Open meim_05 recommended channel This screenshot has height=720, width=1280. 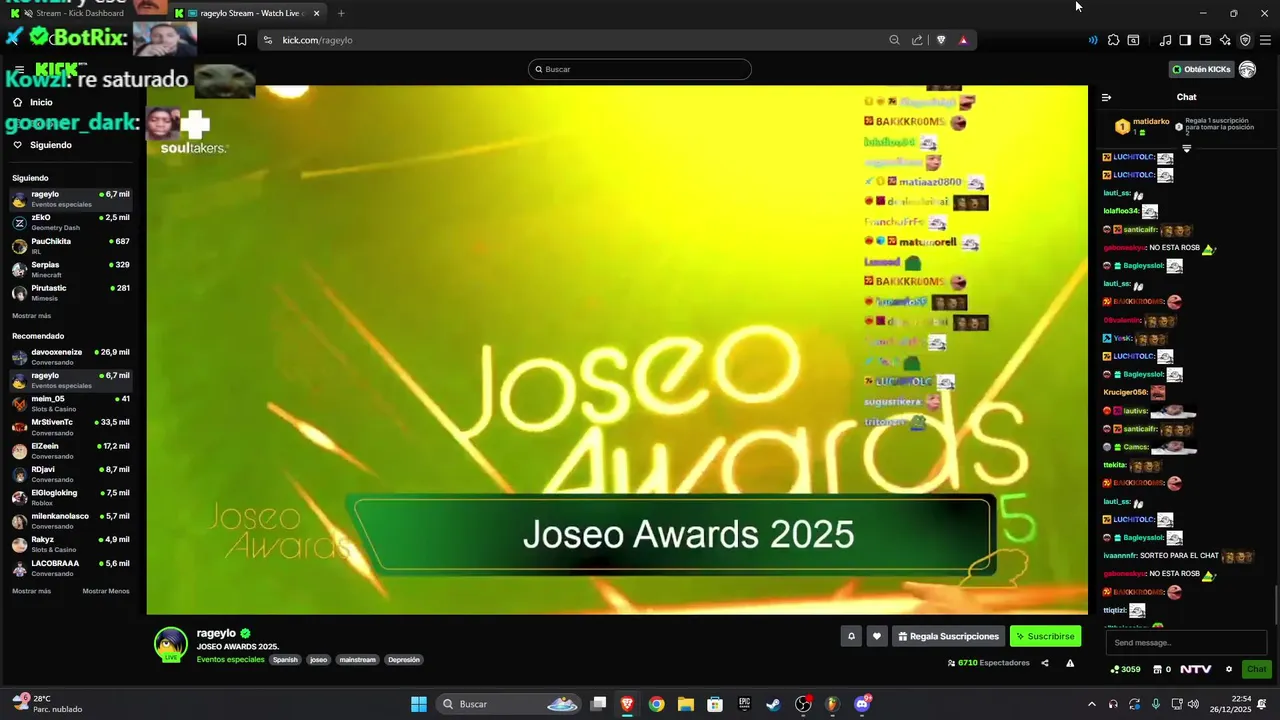coord(70,403)
